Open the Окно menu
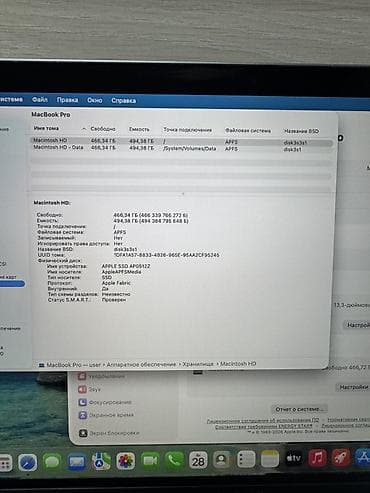Viewport: 370px width, 493px height. pyautogui.click(x=95, y=100)
